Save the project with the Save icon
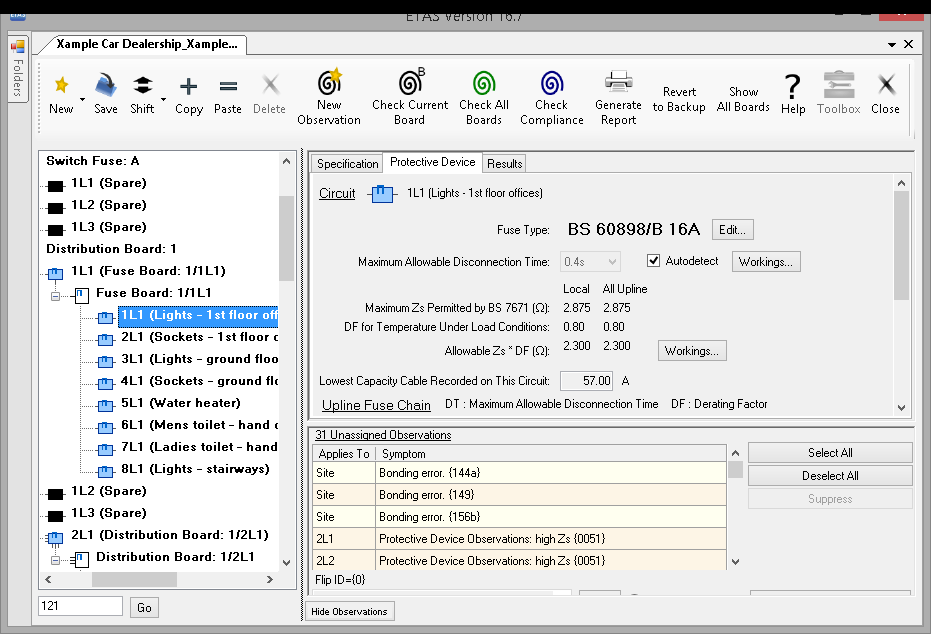The width and height of the screenshot is (931, 634). [106, 86]
